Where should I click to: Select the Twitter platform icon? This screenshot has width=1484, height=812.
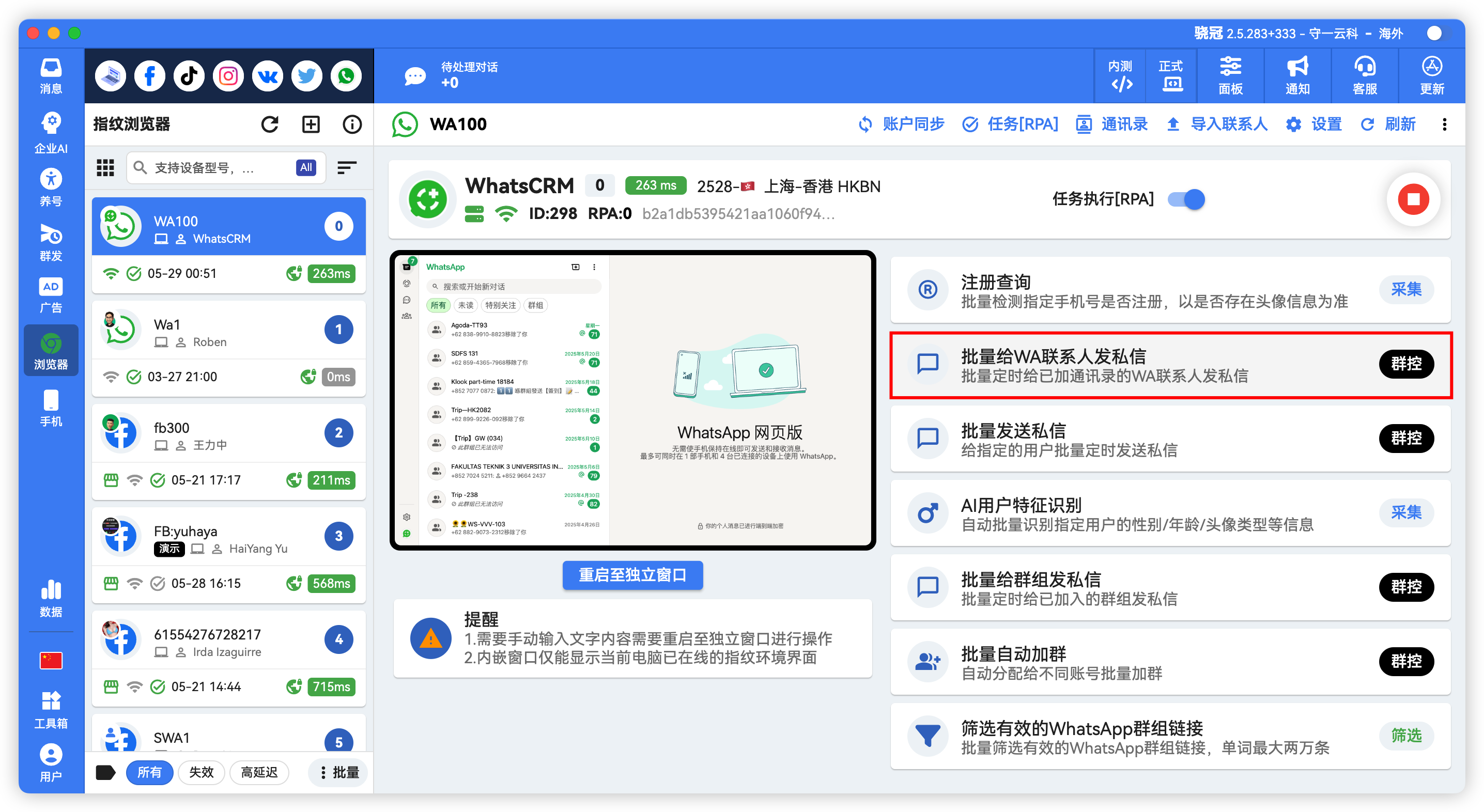[x=306, y=75]
